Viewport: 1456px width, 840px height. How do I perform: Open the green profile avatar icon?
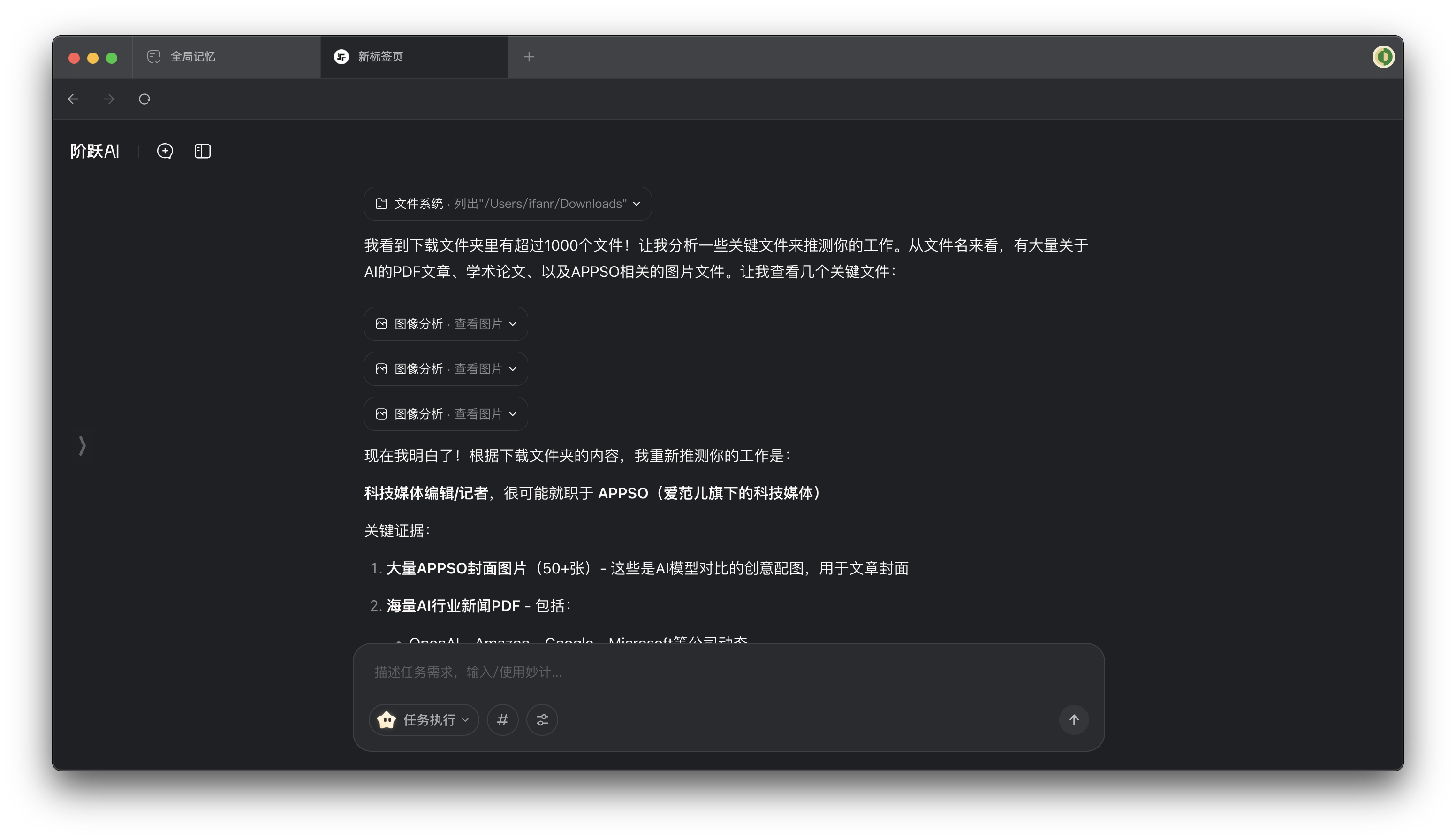[1383, 56]
